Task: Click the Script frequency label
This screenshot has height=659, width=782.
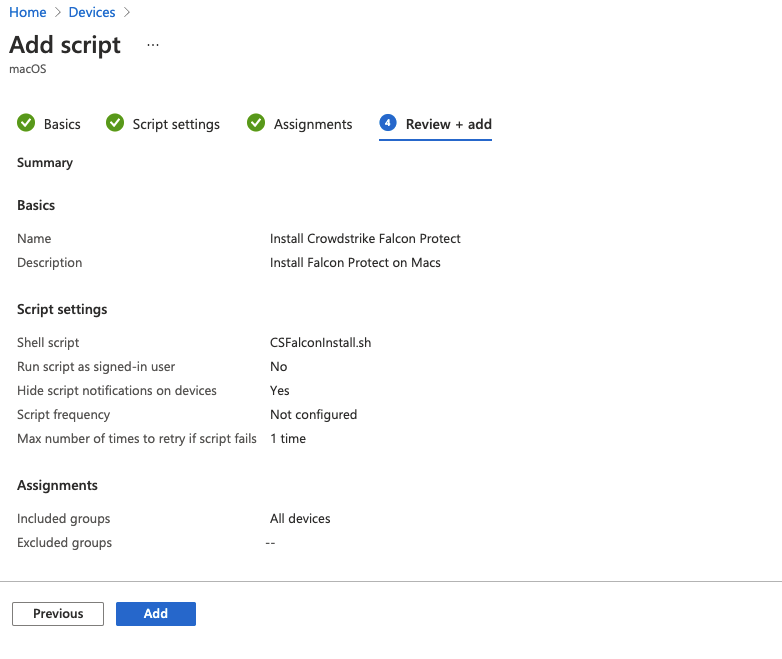Action: [x=63, y=415]
